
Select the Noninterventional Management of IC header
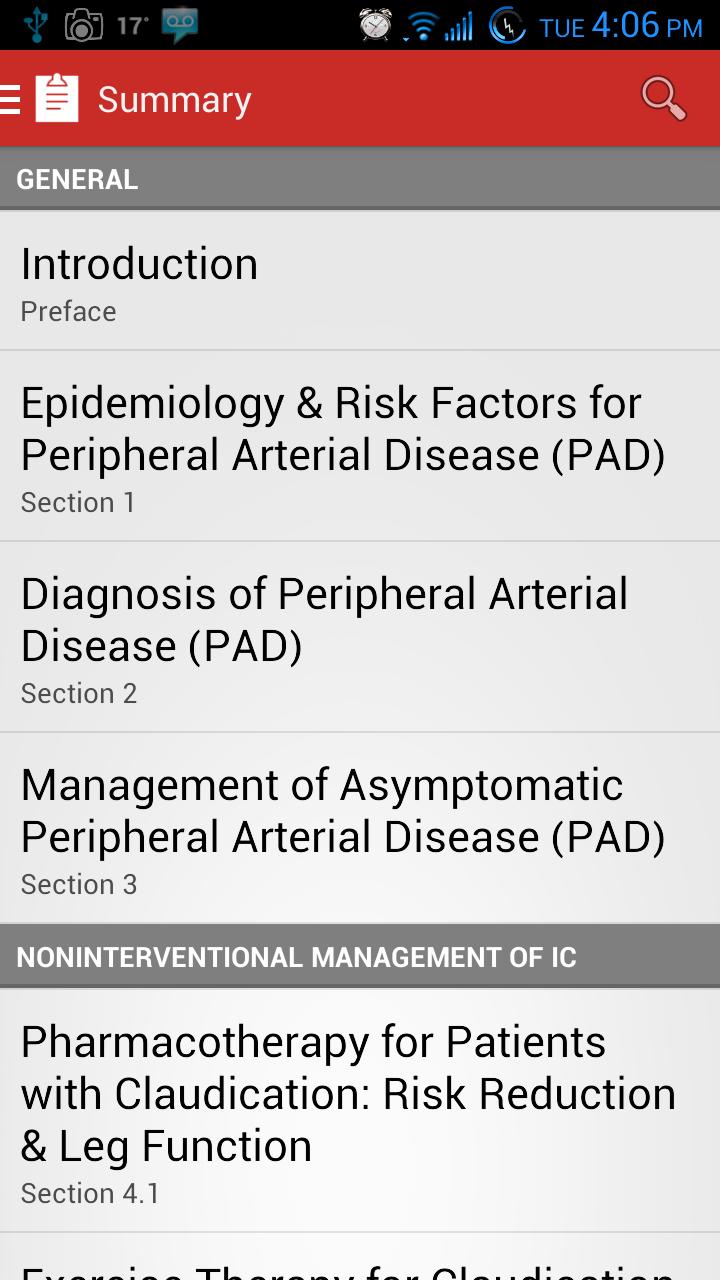(x=360, y=957)
